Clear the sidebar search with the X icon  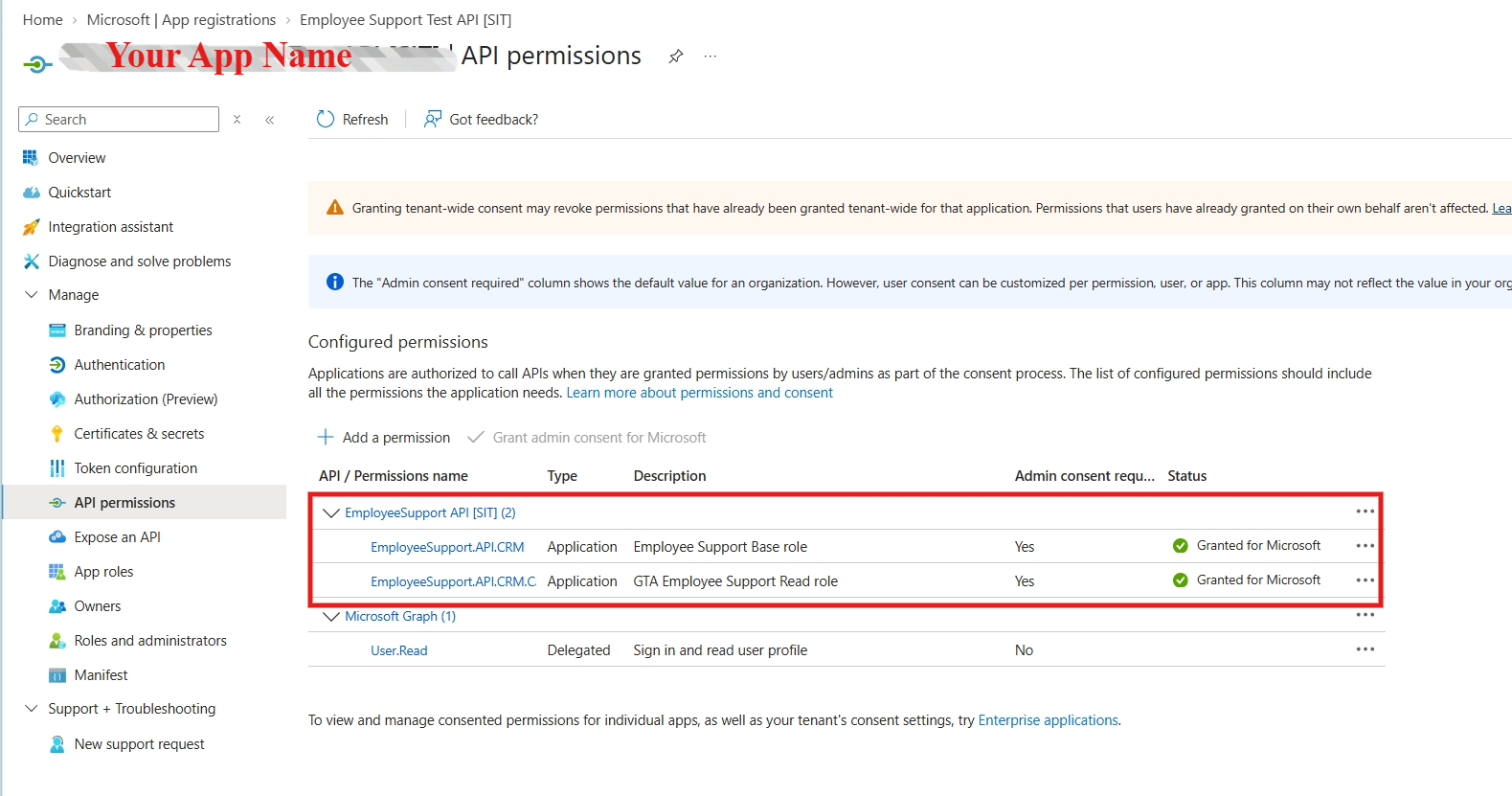pos(237,120)
